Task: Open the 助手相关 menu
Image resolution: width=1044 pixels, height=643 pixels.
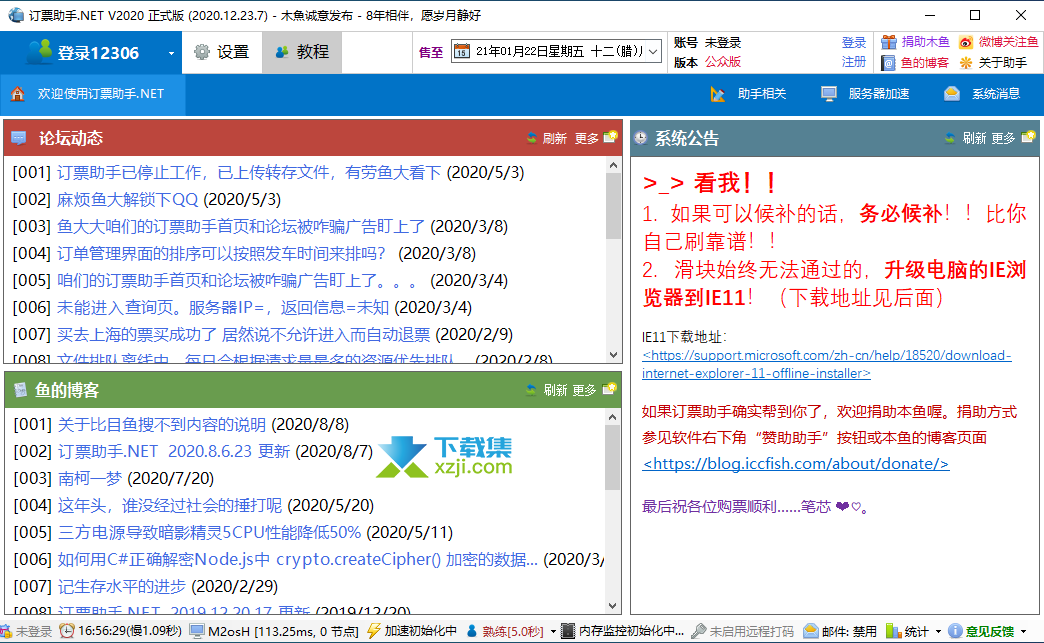Action: [748, 94]
